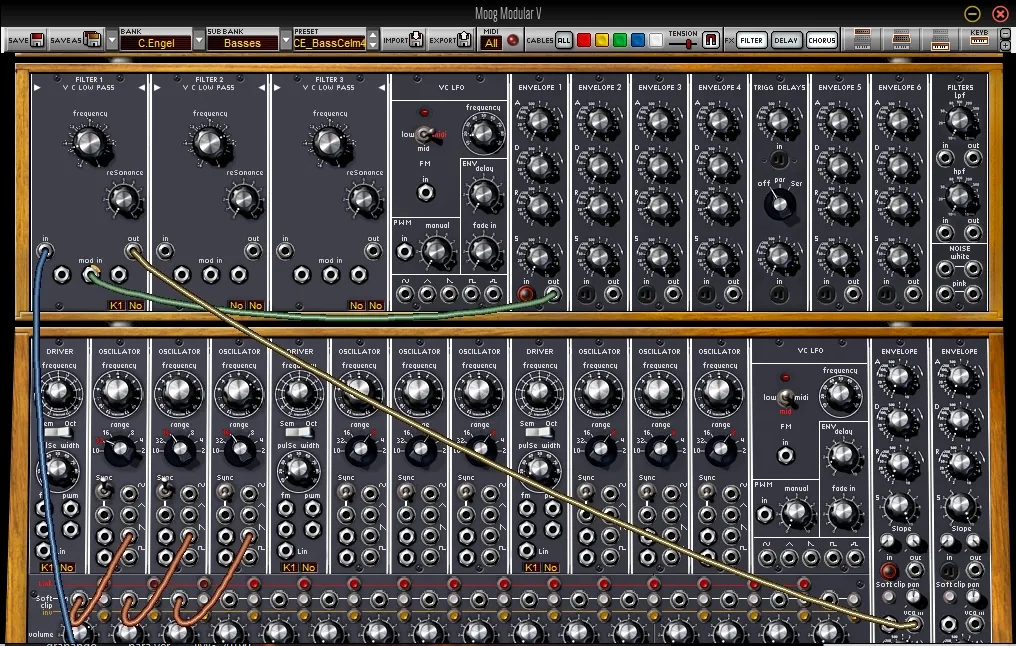
Task: Click the right white noise jack
Action: pos(973,268)
